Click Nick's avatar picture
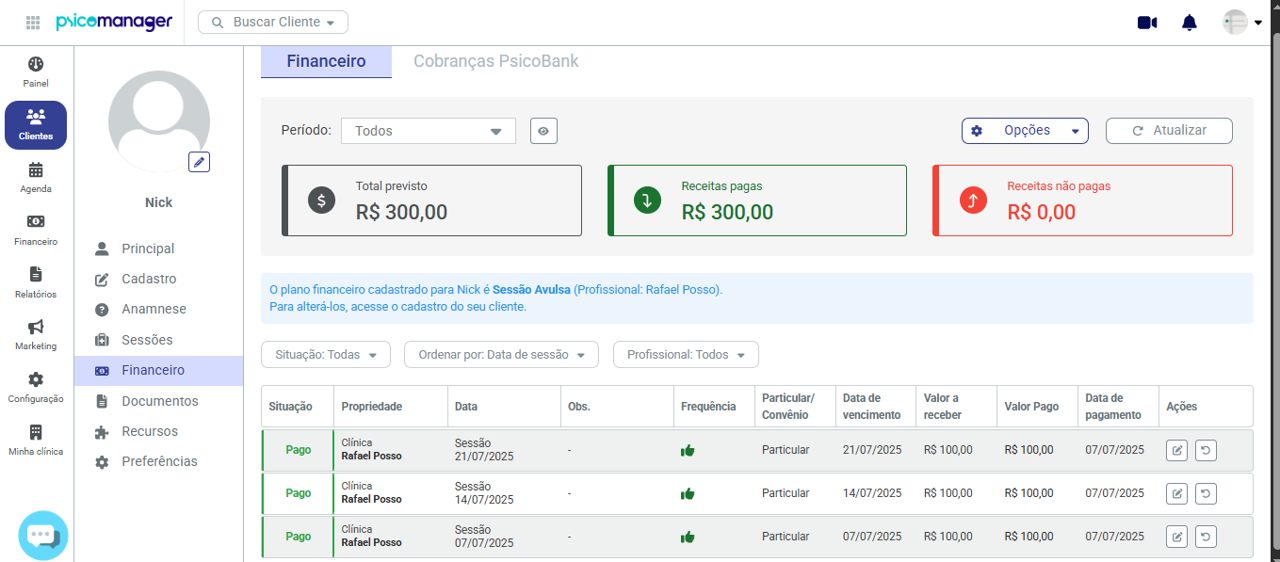The height and width of the screenshot is (562, 1280). click(x=159, y=122)
